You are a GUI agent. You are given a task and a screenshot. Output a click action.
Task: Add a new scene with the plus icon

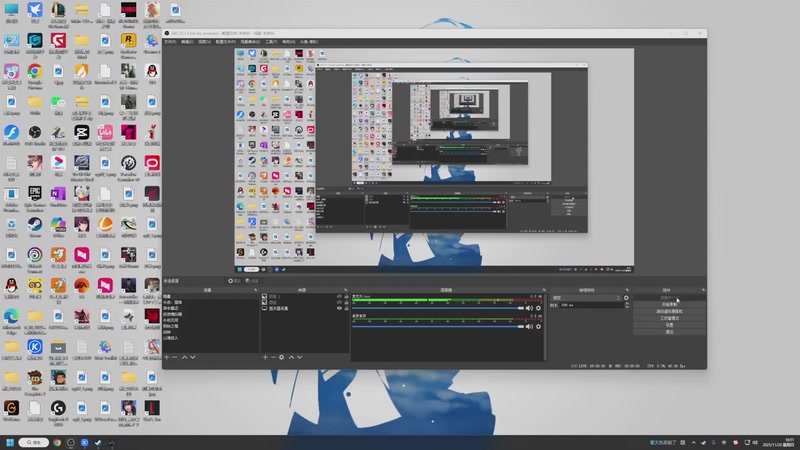[x=167, y=357]
